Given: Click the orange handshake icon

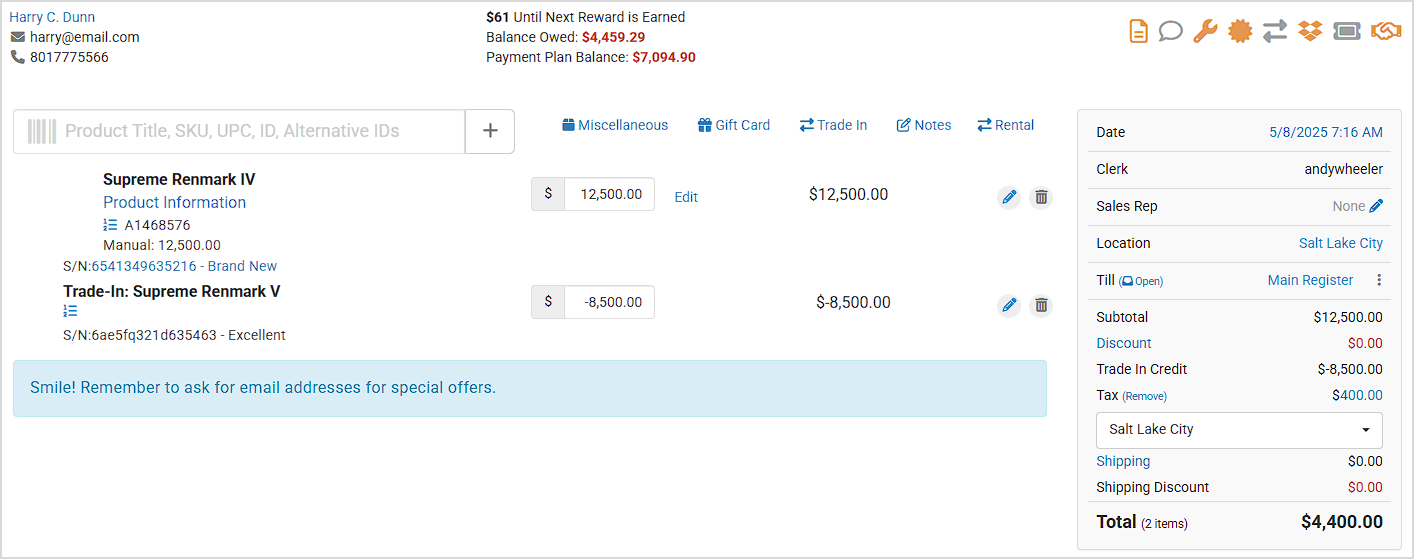Looking at the screenshot, I should pyautogui.click(x=1386, y=31).
